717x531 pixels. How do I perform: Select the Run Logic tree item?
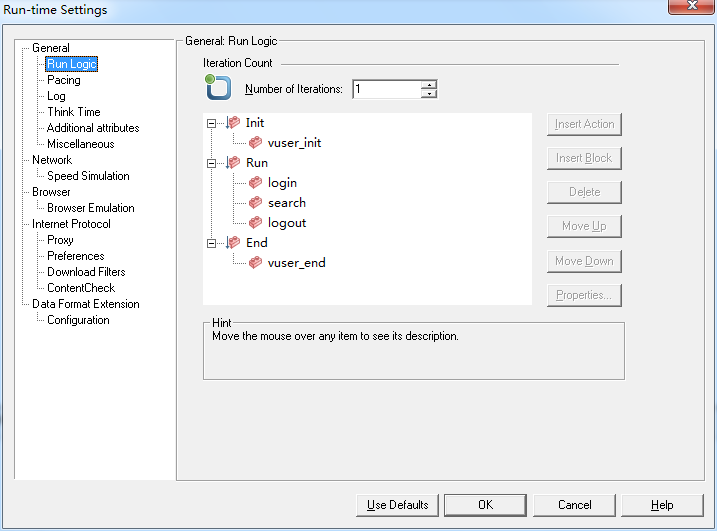[72, 64]
